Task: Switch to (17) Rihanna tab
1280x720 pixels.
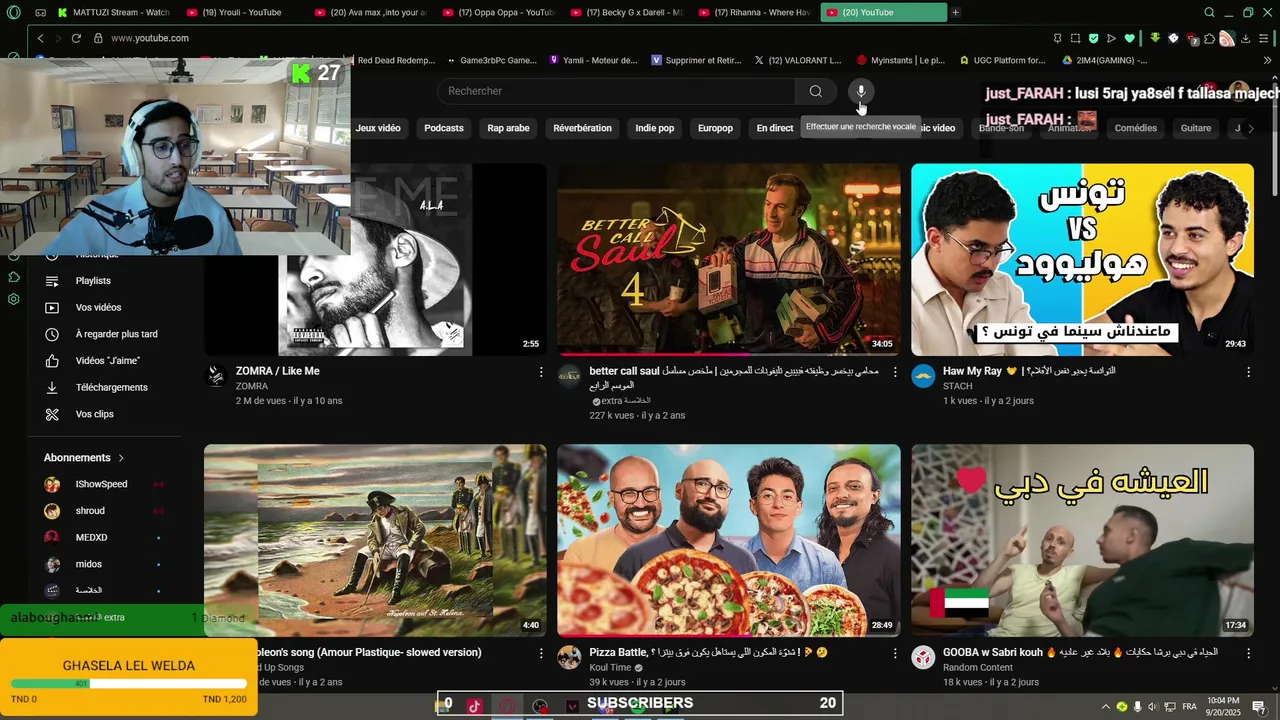Action: click(x=754, y=12)
